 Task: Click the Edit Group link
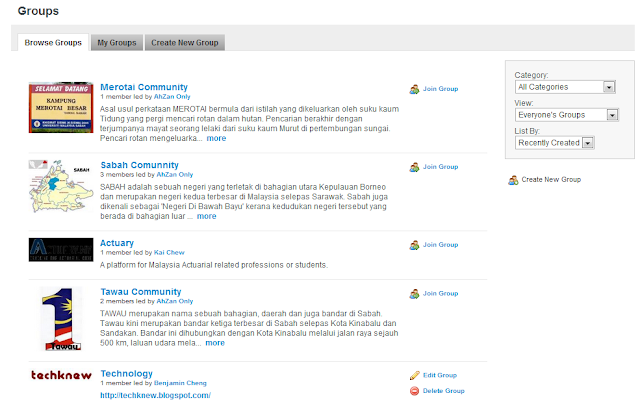point(440,375)
